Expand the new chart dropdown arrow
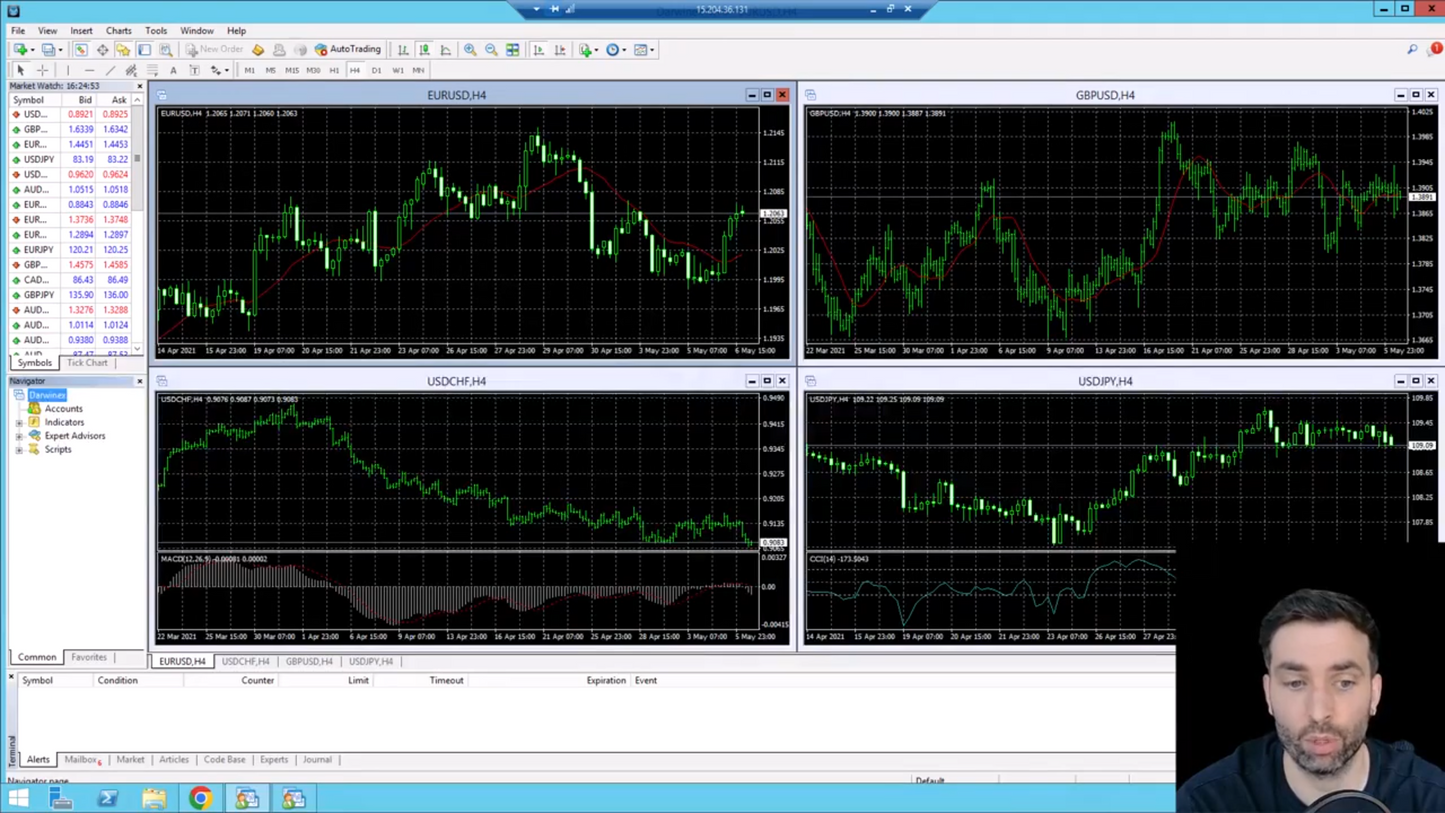The width and height of the screenshot is (1445, 813). click(x=32, y=50)
